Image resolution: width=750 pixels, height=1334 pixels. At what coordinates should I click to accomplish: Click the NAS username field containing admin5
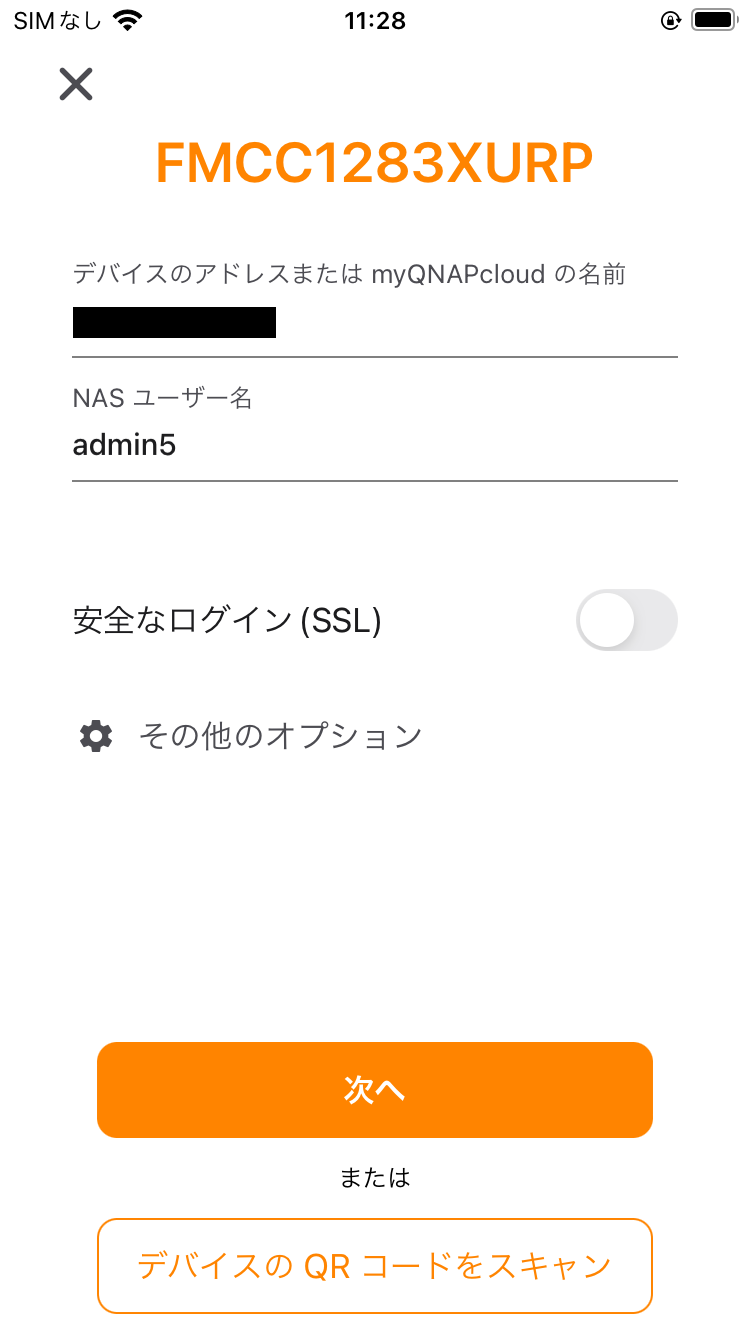point(374,445)
